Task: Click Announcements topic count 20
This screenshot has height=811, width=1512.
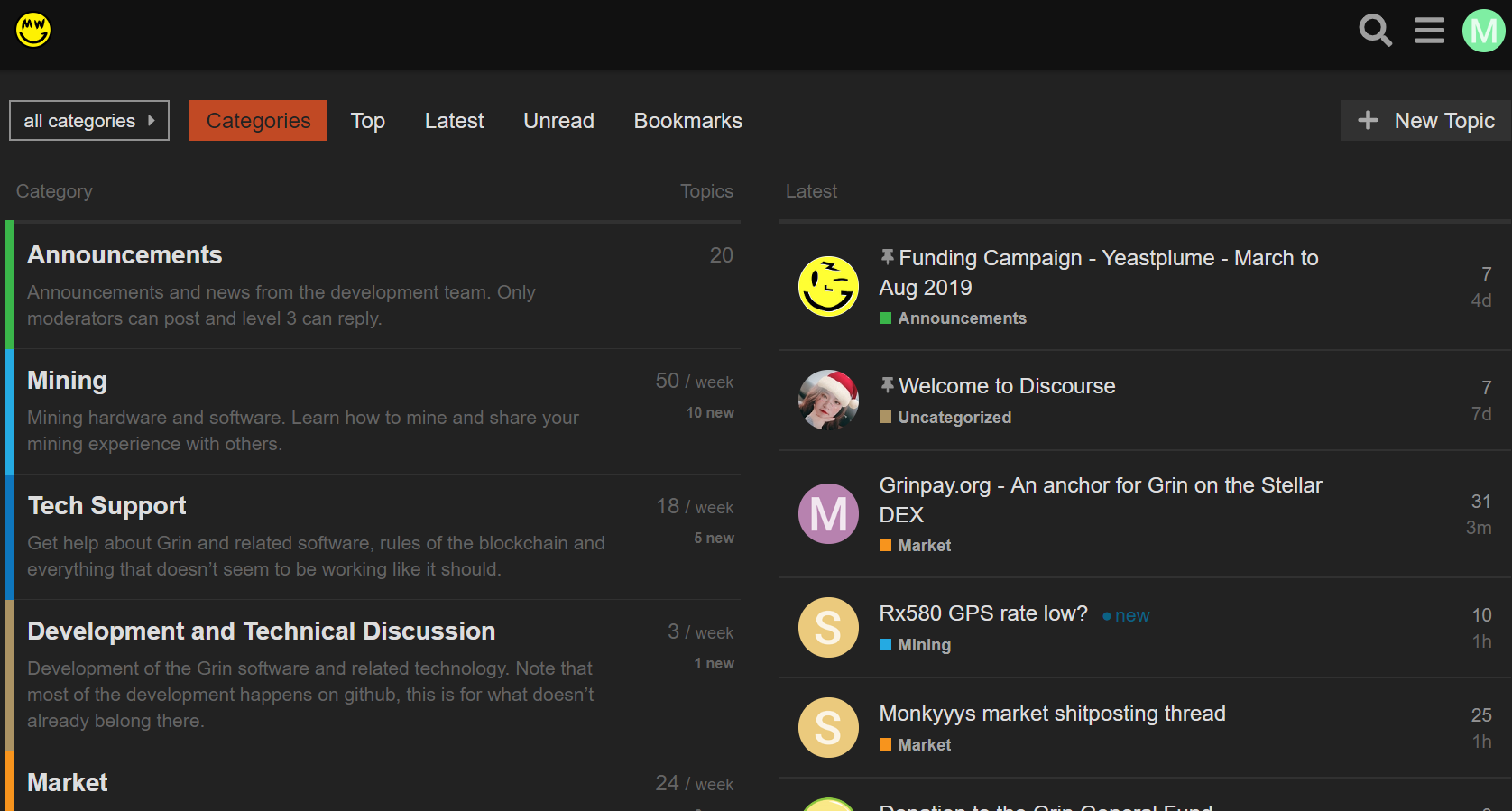Action: click(x=722, y=255)
